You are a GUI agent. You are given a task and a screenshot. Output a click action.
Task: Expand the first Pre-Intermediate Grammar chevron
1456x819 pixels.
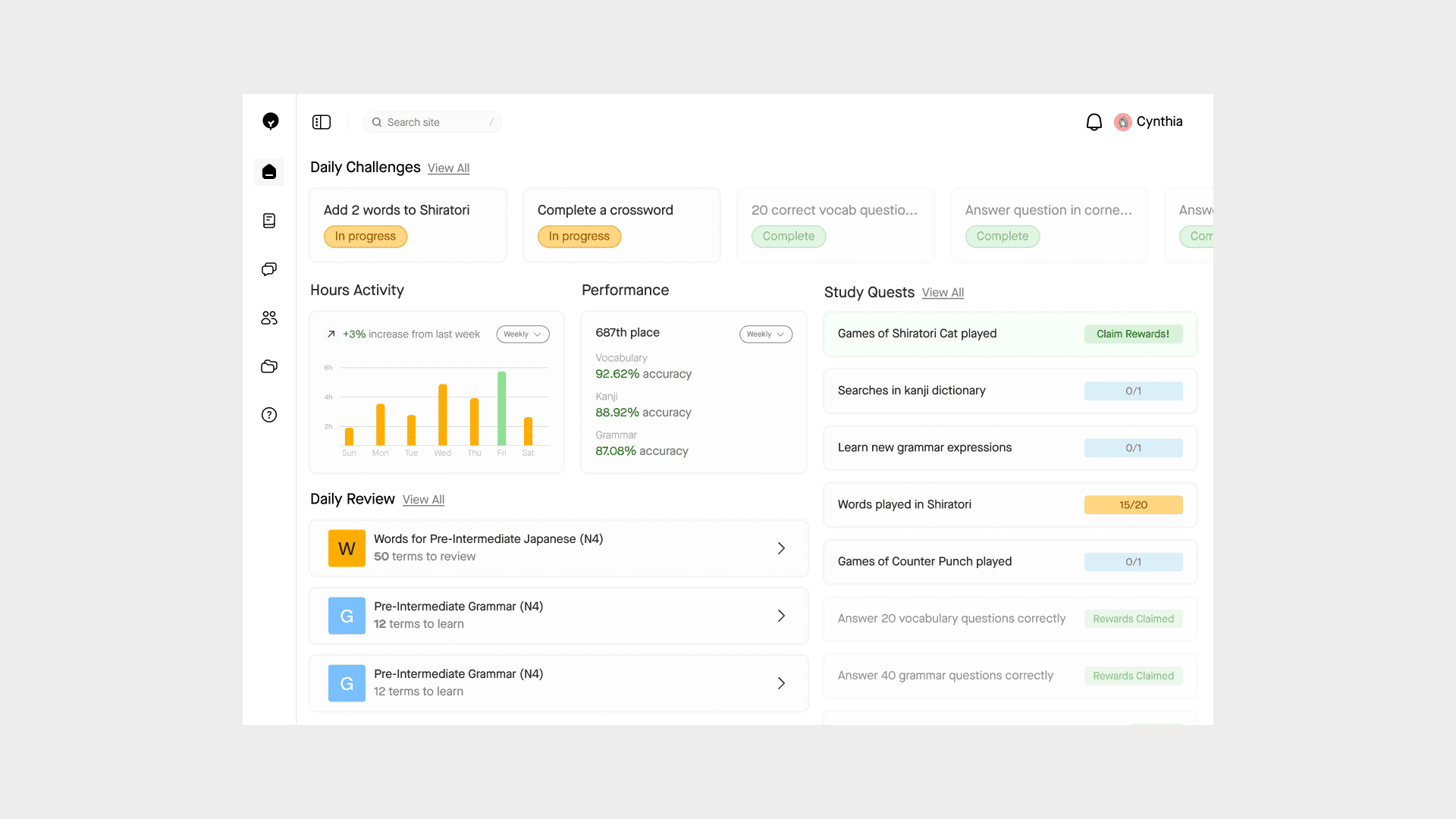pyautogui.click(x=781, y=616)
